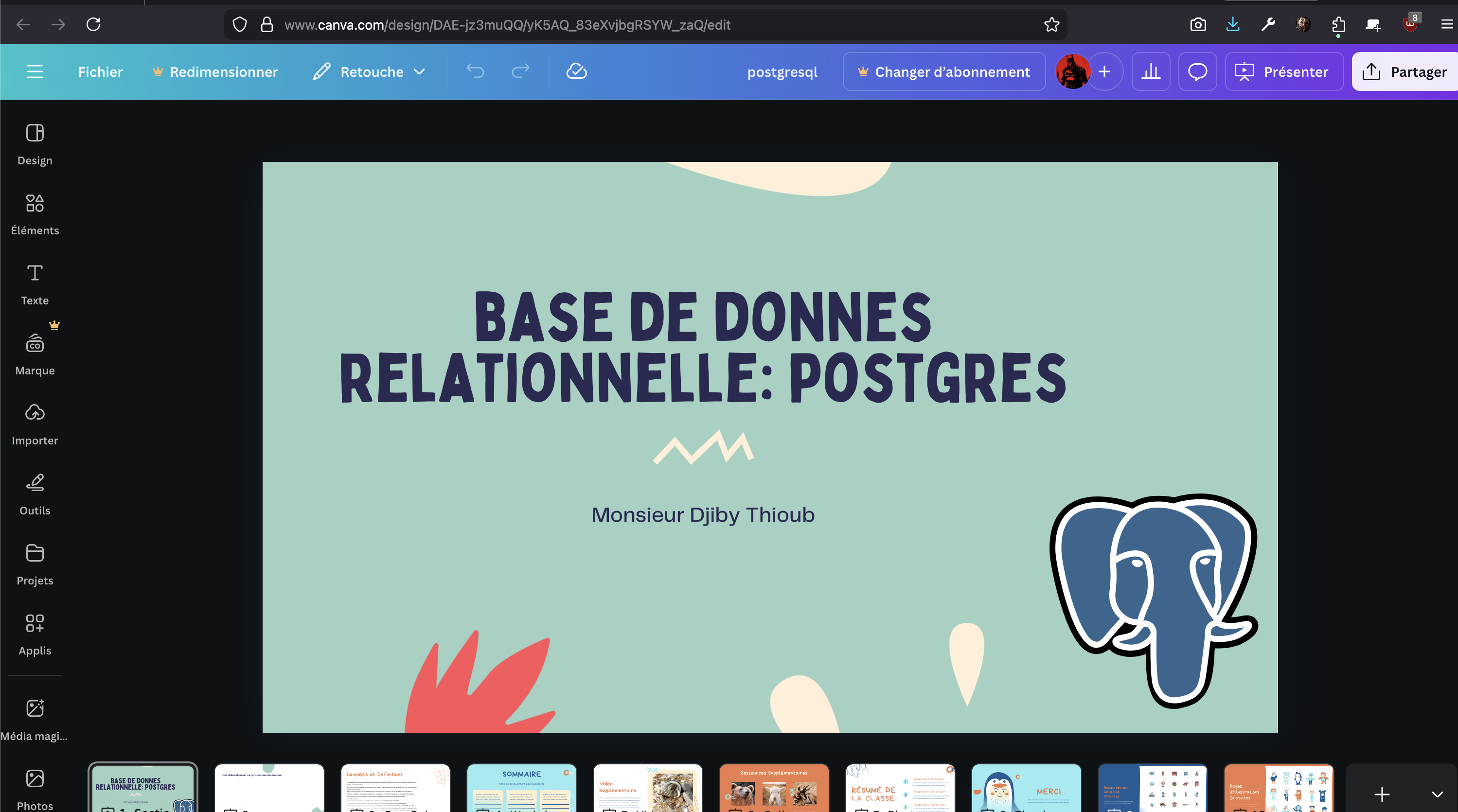
Task: Open the comments speech bubble icon
Action: coord(1197,72)
